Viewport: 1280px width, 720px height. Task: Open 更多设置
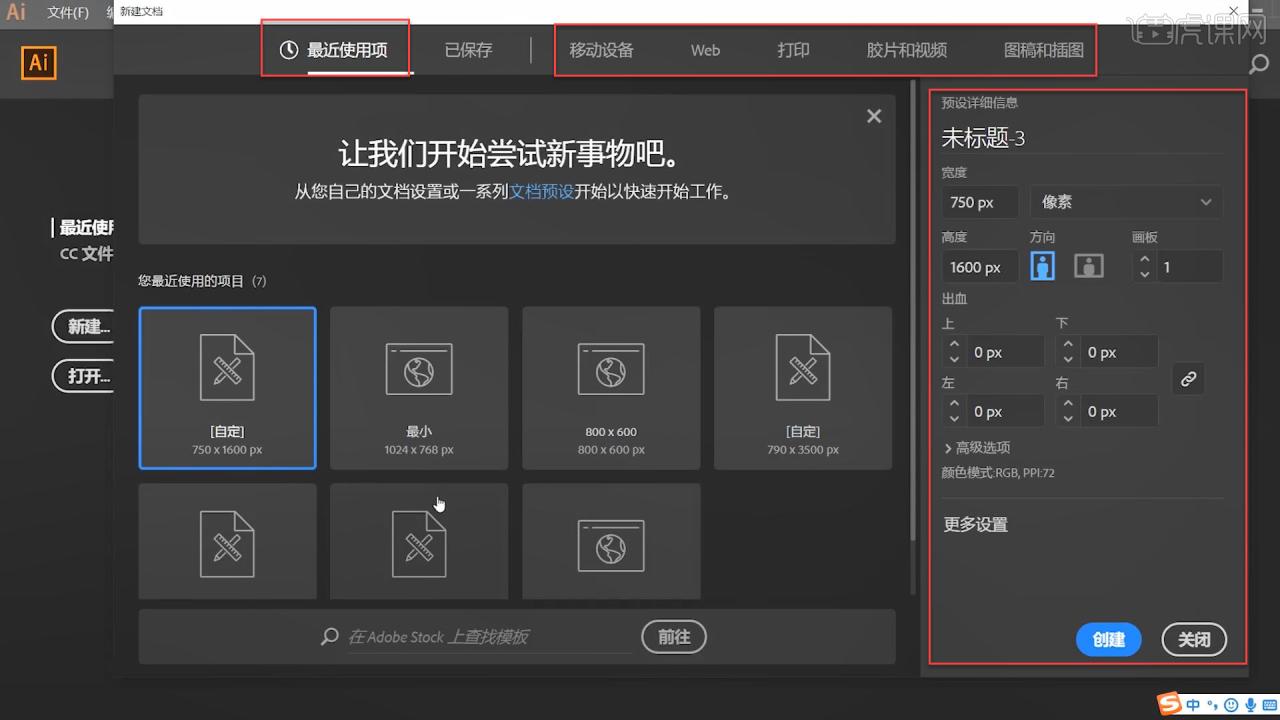click(x=975, y=525)
